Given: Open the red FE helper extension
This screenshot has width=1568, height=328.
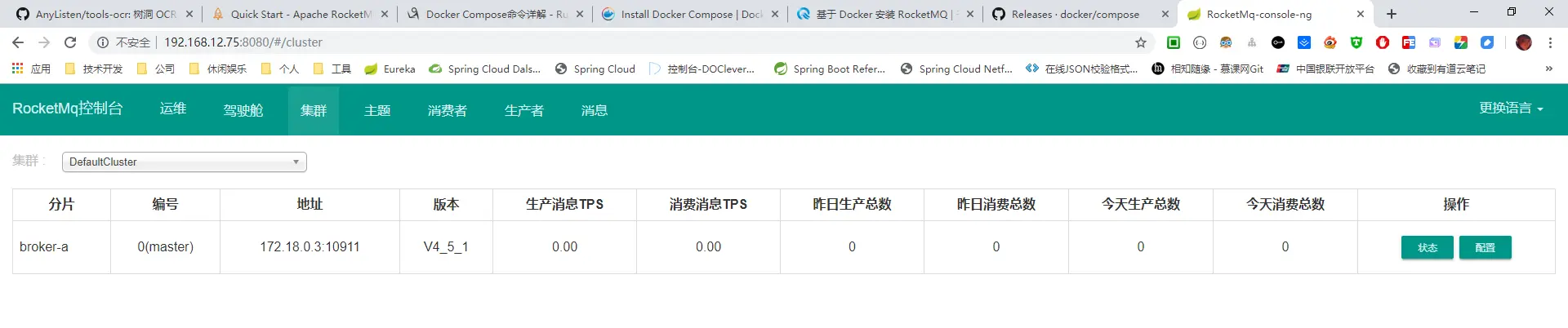Looking at the screenshot, I should [1409, 42].
